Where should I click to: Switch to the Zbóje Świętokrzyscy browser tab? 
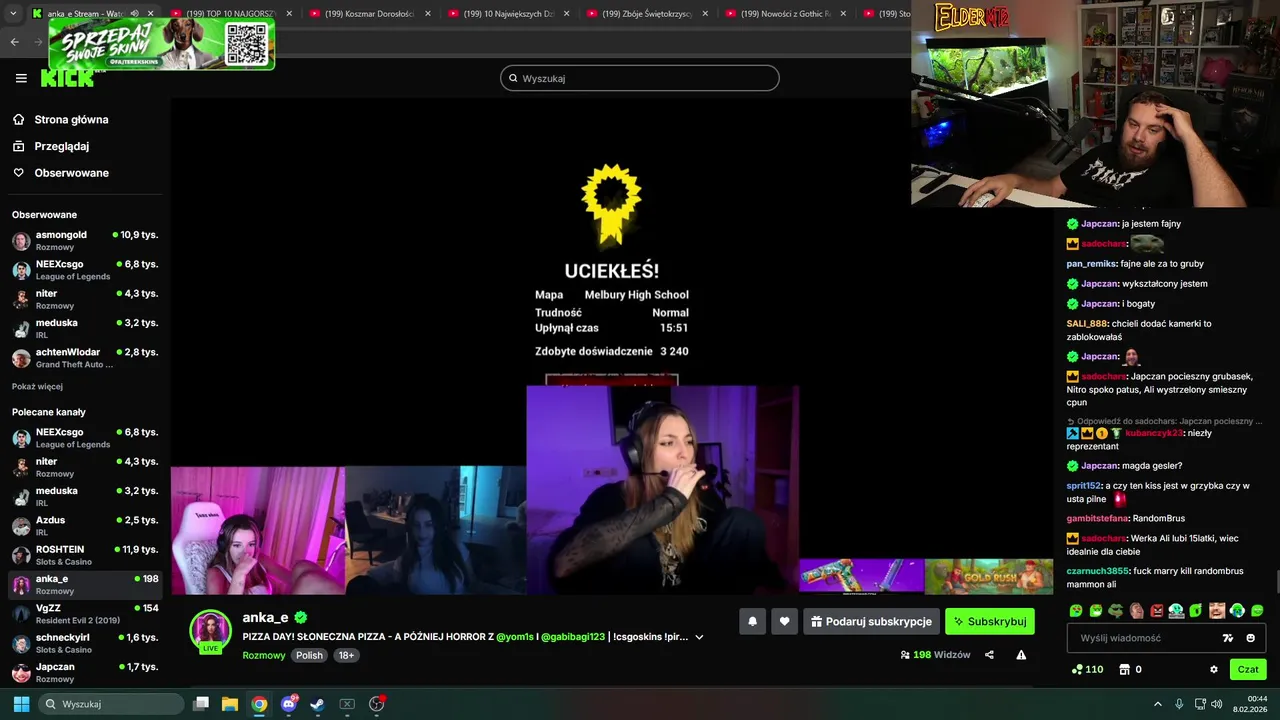tap(647, 13)
